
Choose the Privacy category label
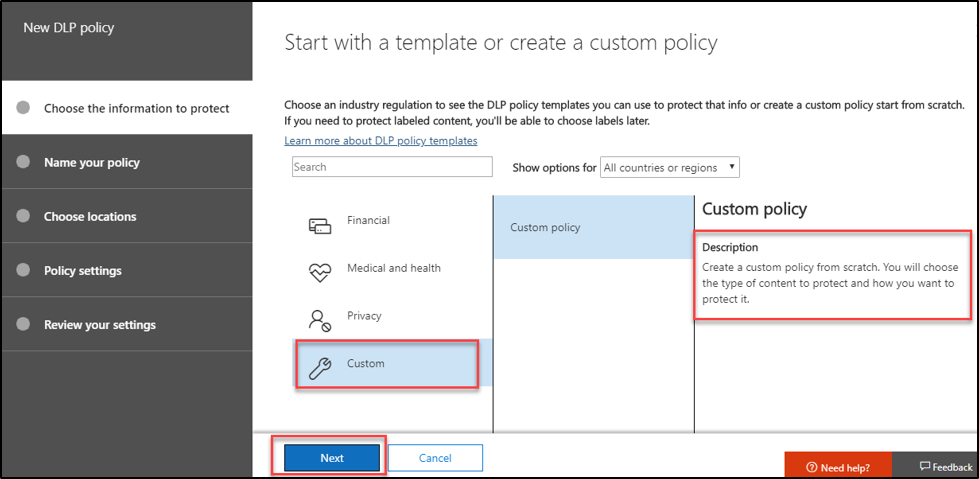(x=364, y=316)
